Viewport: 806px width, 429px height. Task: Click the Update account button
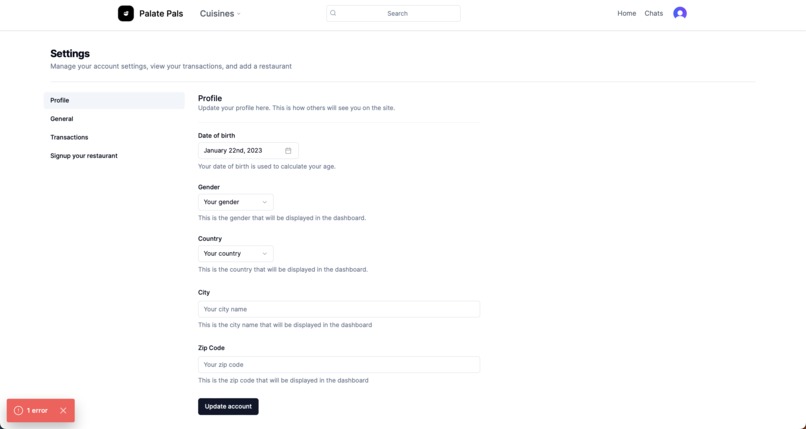click(x=228, y=406)
